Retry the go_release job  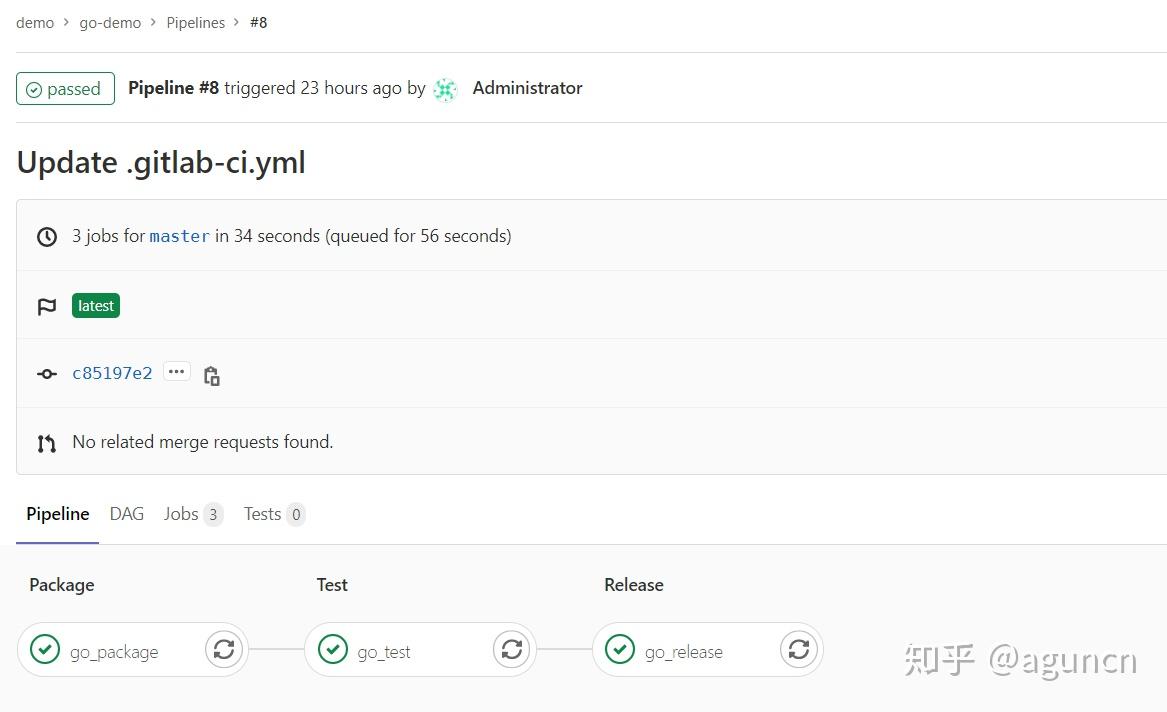[798, 649]
